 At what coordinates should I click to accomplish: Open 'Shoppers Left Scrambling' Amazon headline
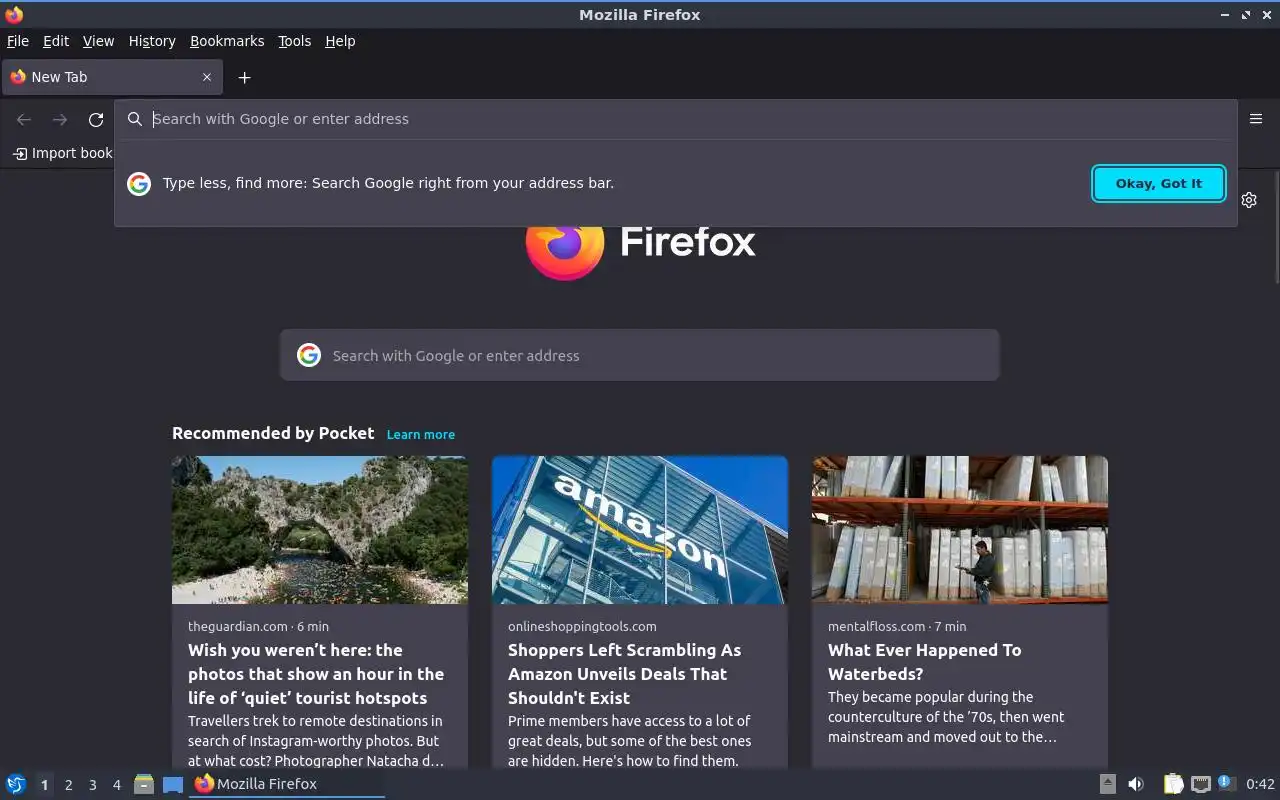click(625, 674)
